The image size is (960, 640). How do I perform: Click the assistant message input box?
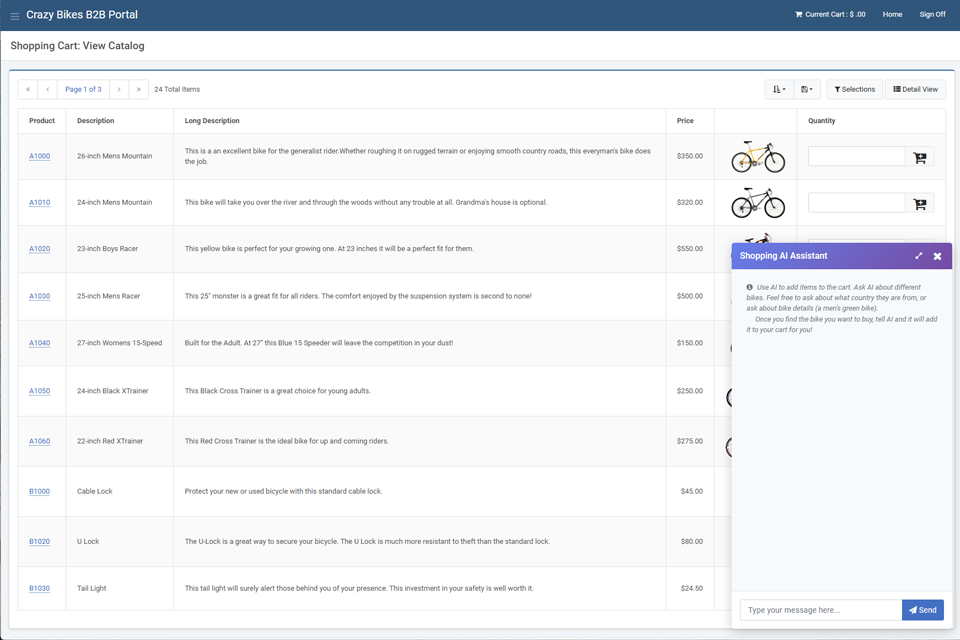point(818,609)
